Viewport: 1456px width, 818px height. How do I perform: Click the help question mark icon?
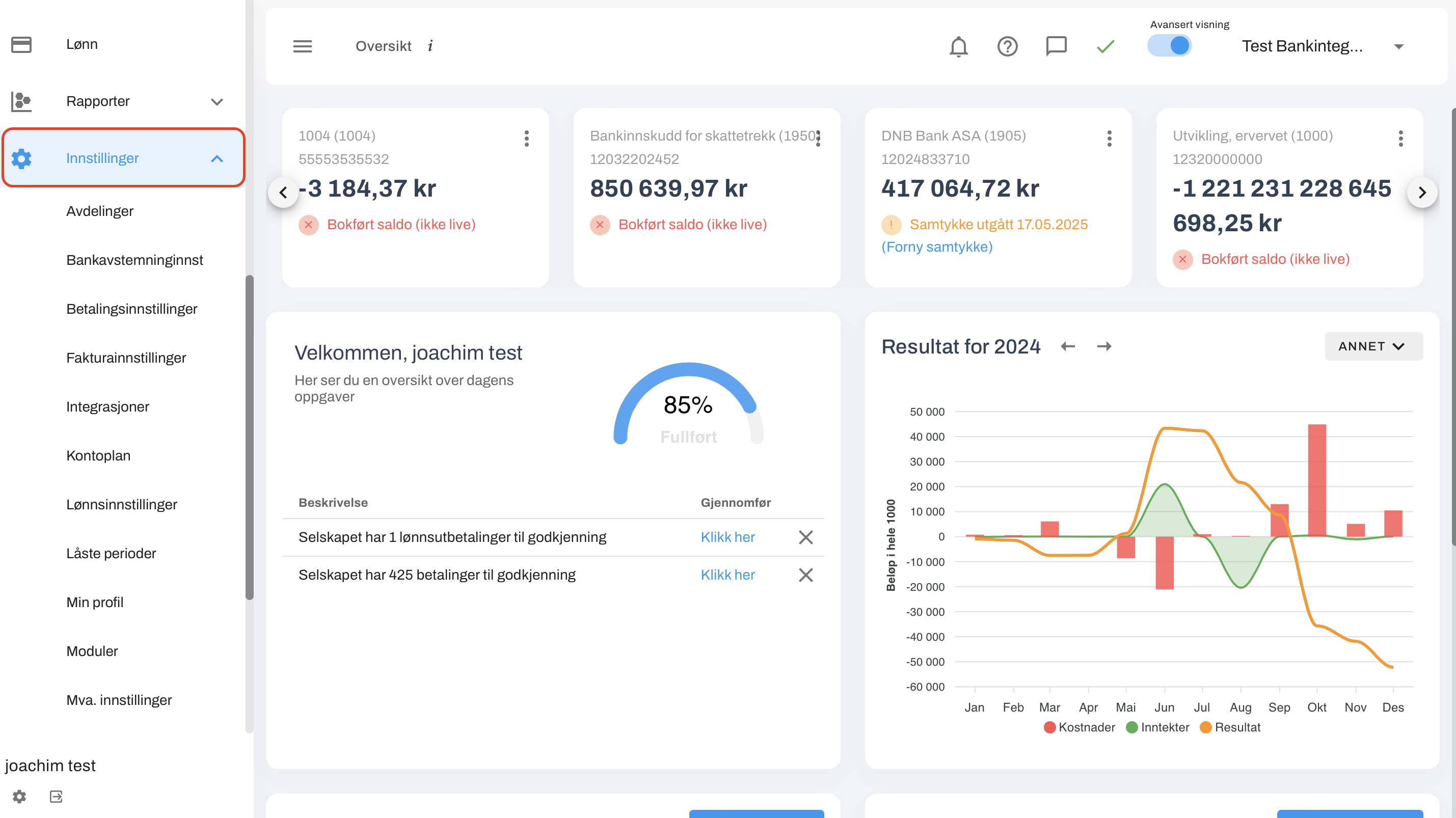[1007, 46]
